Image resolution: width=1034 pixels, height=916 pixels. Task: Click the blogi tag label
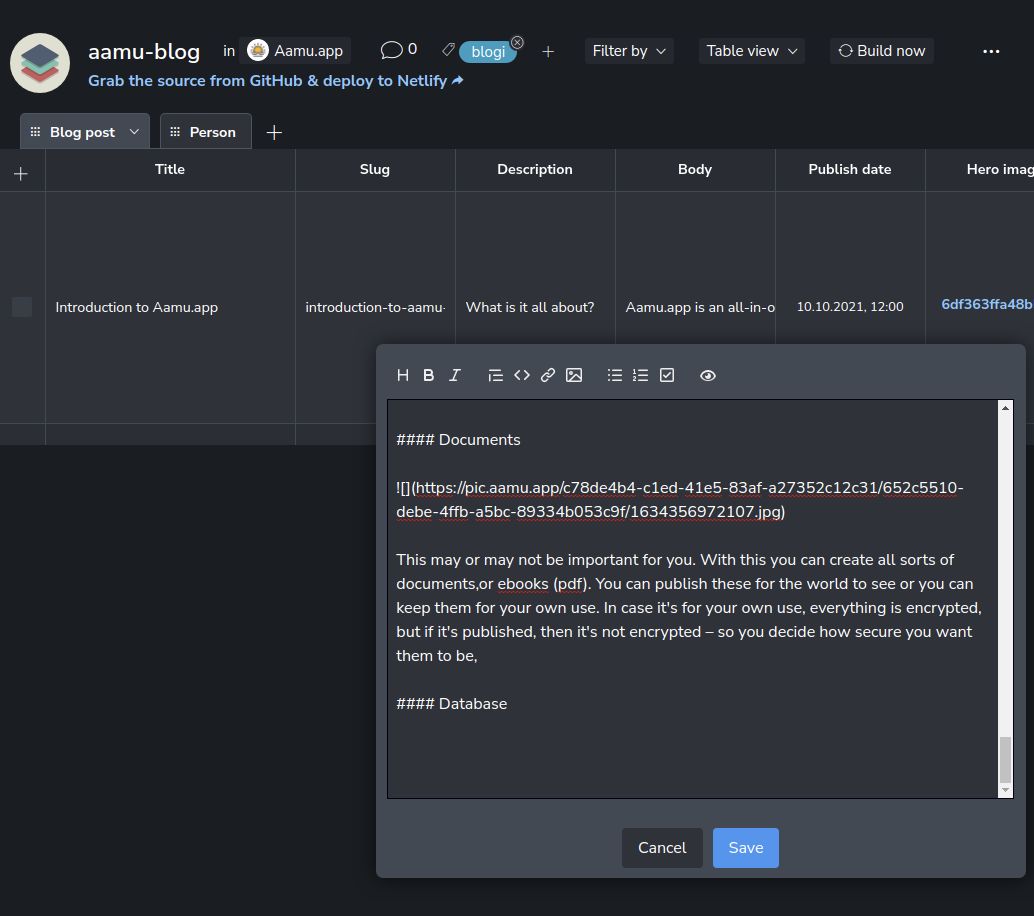pos(488,52)
